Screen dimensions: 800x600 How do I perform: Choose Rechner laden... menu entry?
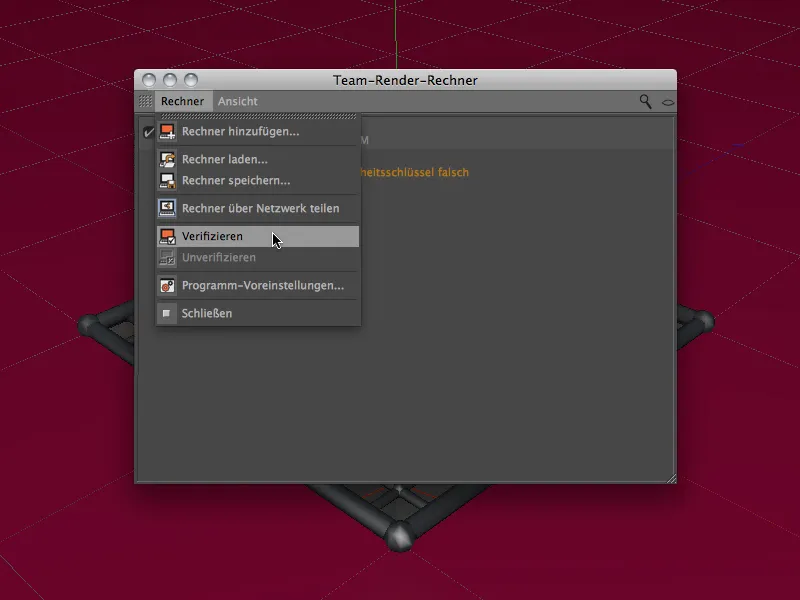[x=258, y=159]
